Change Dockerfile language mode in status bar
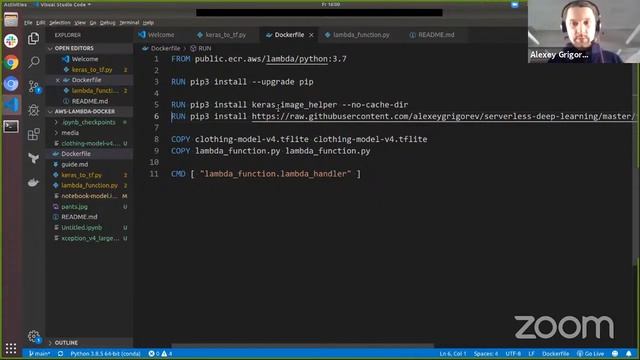Viewport: 640px width, 360px height. point(556,353)
